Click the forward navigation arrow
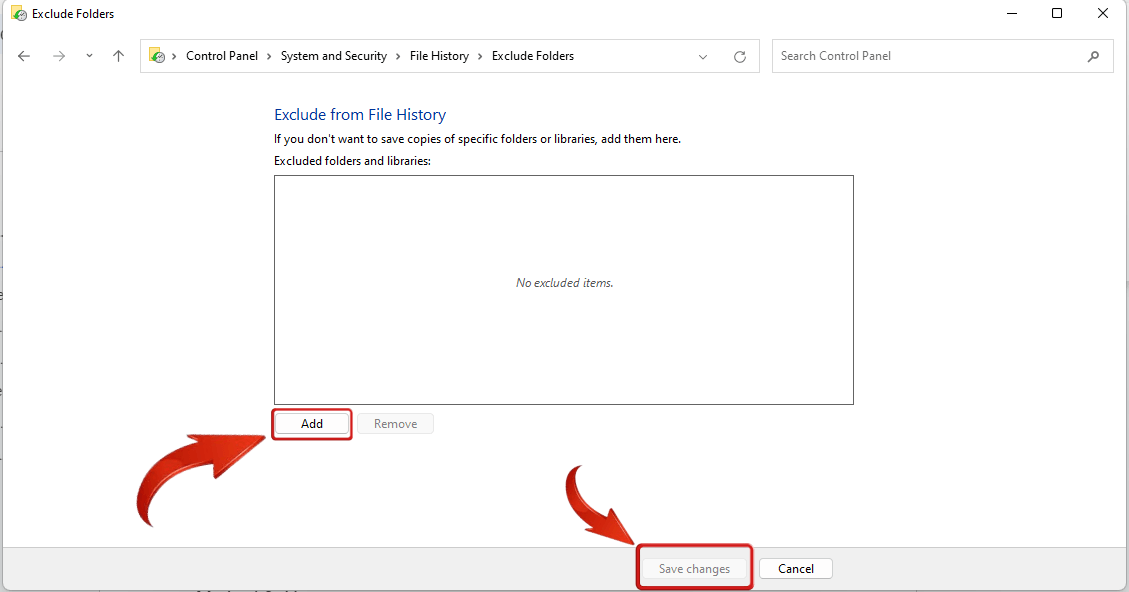This screenshot has height=592, width=1129. click(x=58, y=56)
